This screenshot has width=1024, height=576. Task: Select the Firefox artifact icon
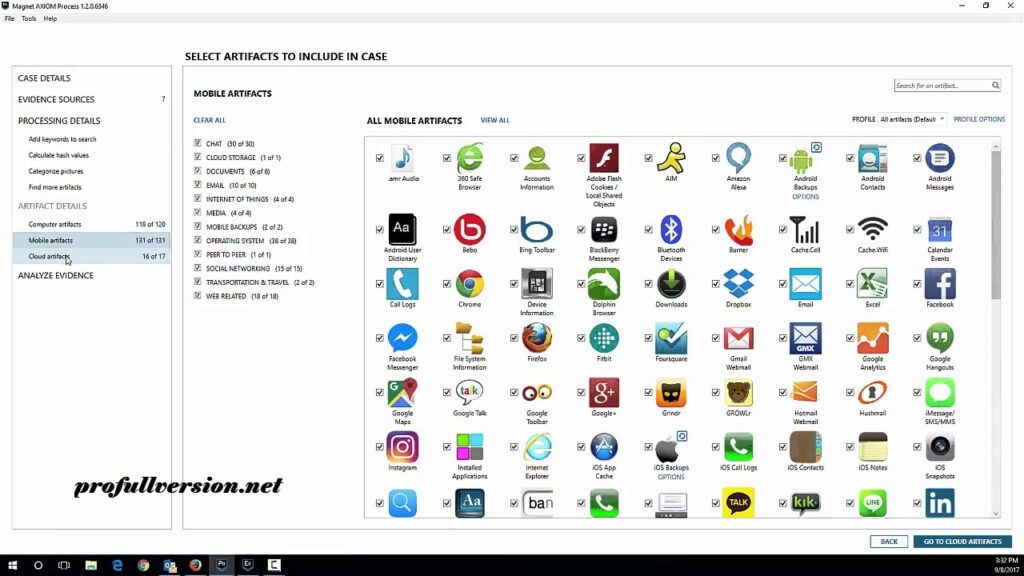click(537, 338)
